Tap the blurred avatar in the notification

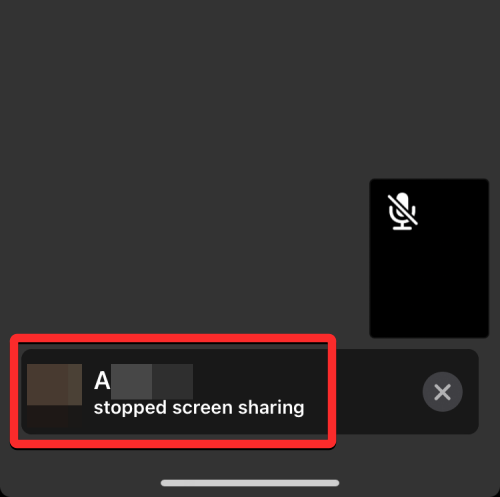54,395
